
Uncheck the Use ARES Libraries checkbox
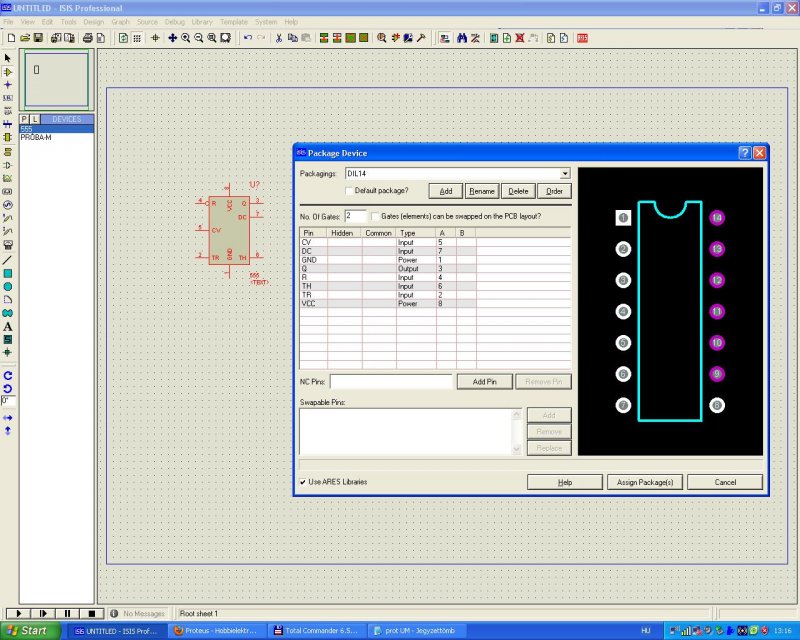303,482
